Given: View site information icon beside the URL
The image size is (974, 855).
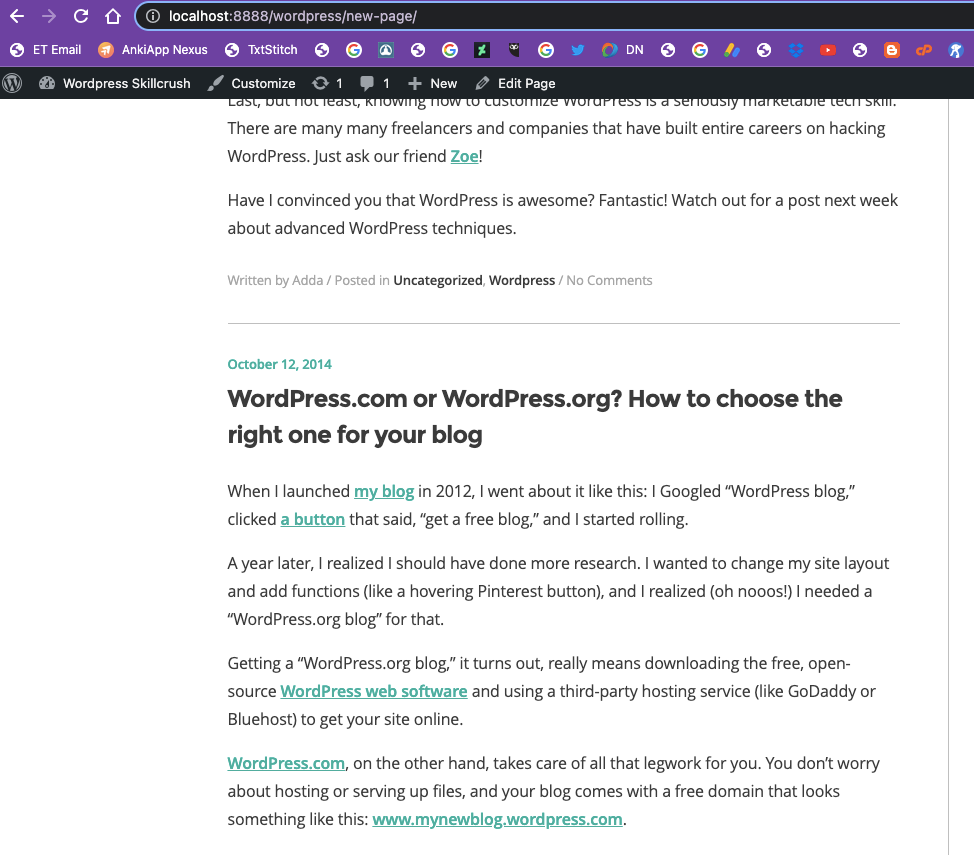Looking at the screenshot, I should pos(153,16).
